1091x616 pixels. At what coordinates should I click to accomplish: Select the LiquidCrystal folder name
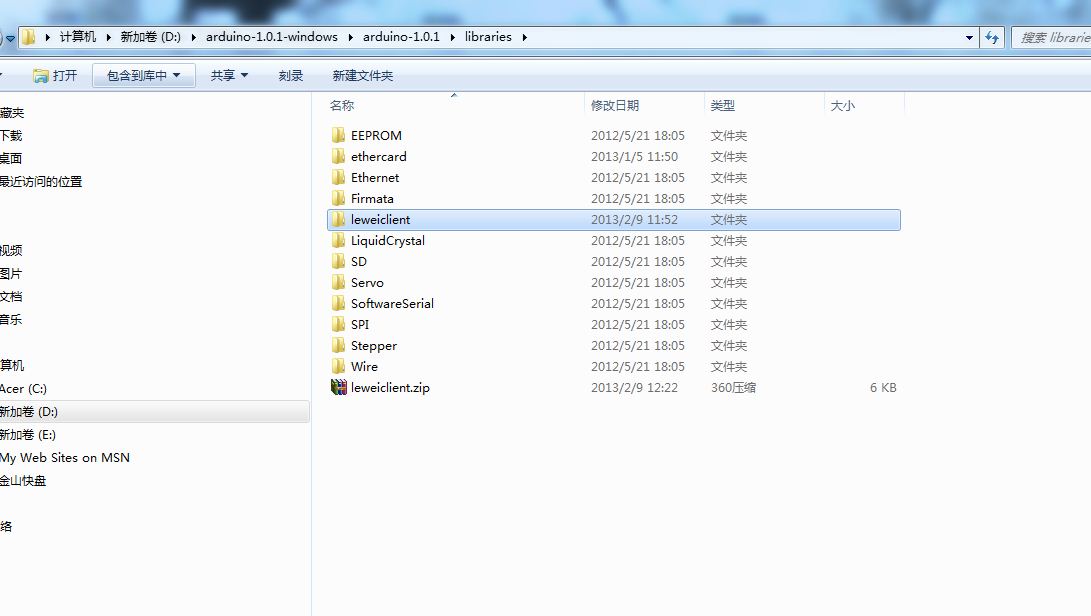click(388, 240)
